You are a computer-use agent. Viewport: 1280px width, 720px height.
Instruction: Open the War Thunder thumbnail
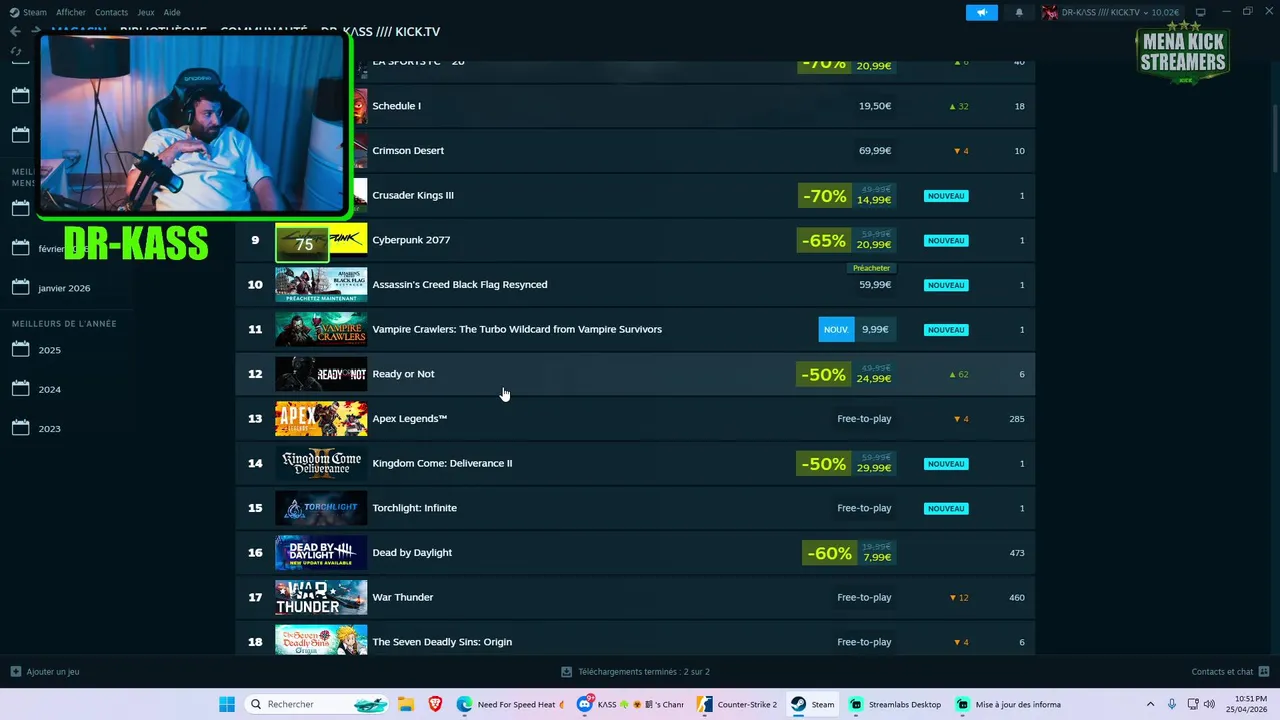(x=321, y=597)
